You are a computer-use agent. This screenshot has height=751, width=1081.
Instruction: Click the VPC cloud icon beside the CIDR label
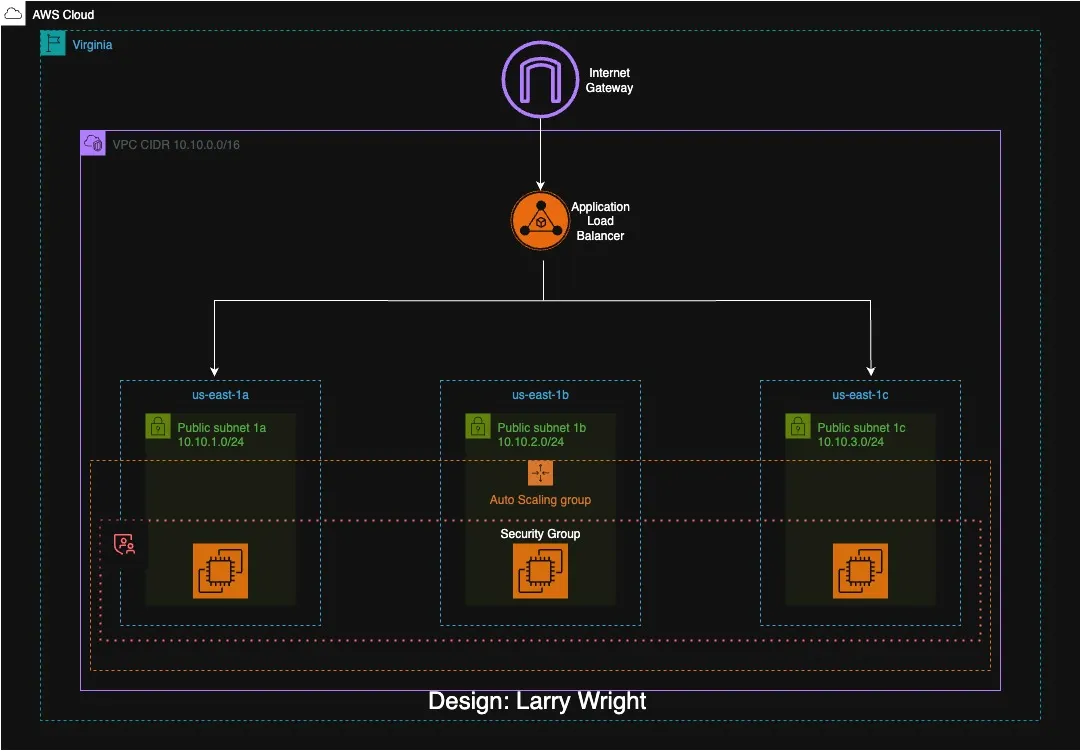(93, 143)
